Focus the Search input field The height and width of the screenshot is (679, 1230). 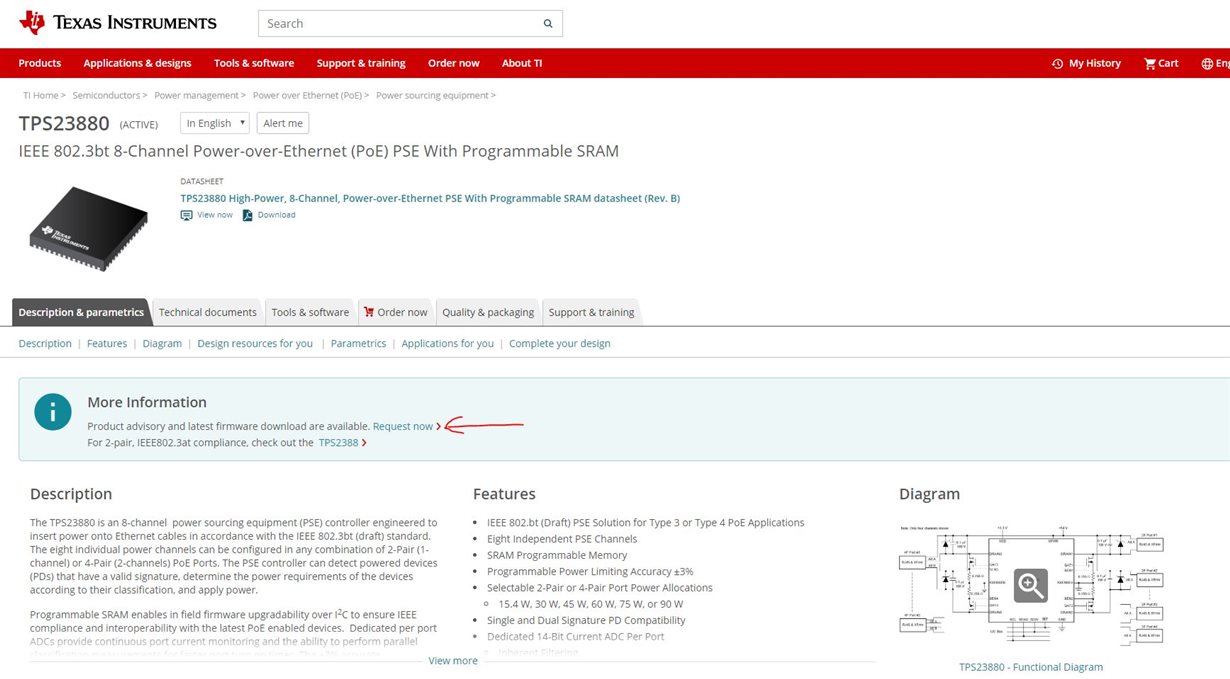pyautogui.click(x=399, y=23)
